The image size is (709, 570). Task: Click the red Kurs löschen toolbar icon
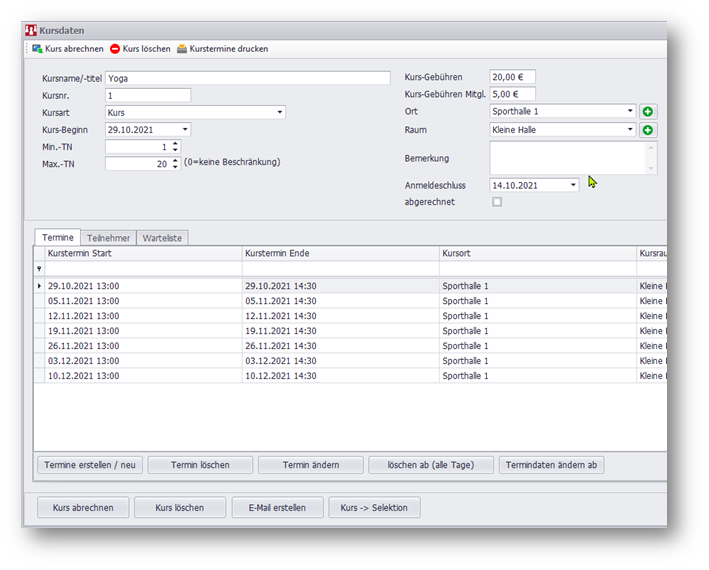point(115,48)
